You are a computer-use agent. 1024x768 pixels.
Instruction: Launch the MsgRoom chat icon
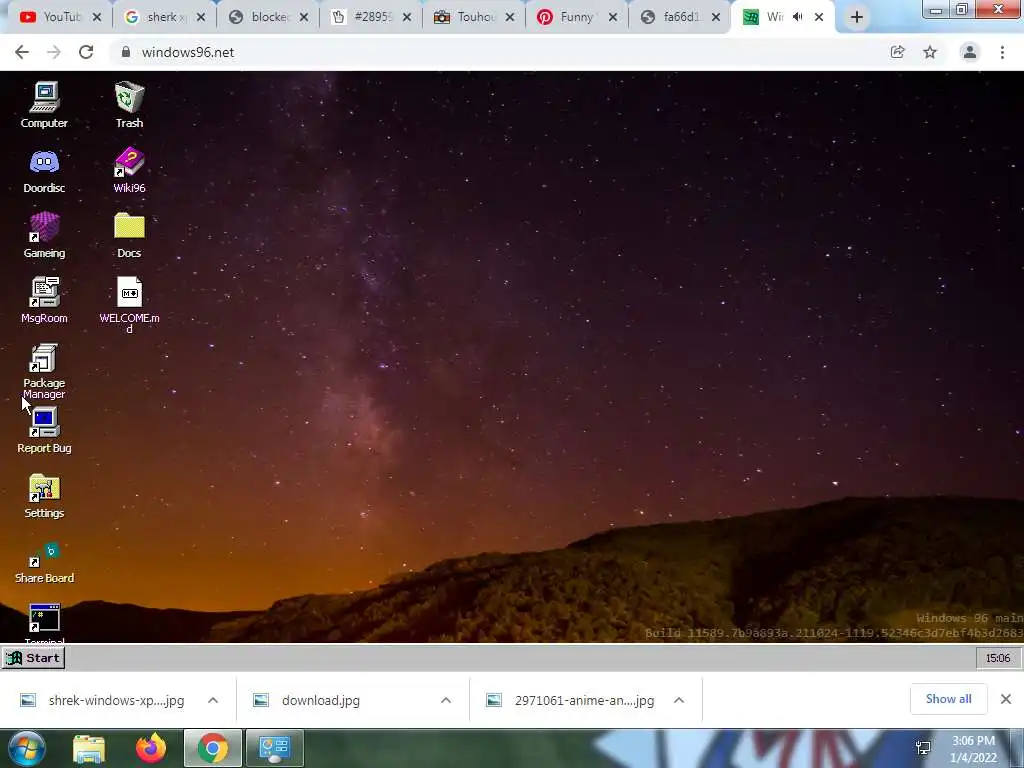[44, 300]
